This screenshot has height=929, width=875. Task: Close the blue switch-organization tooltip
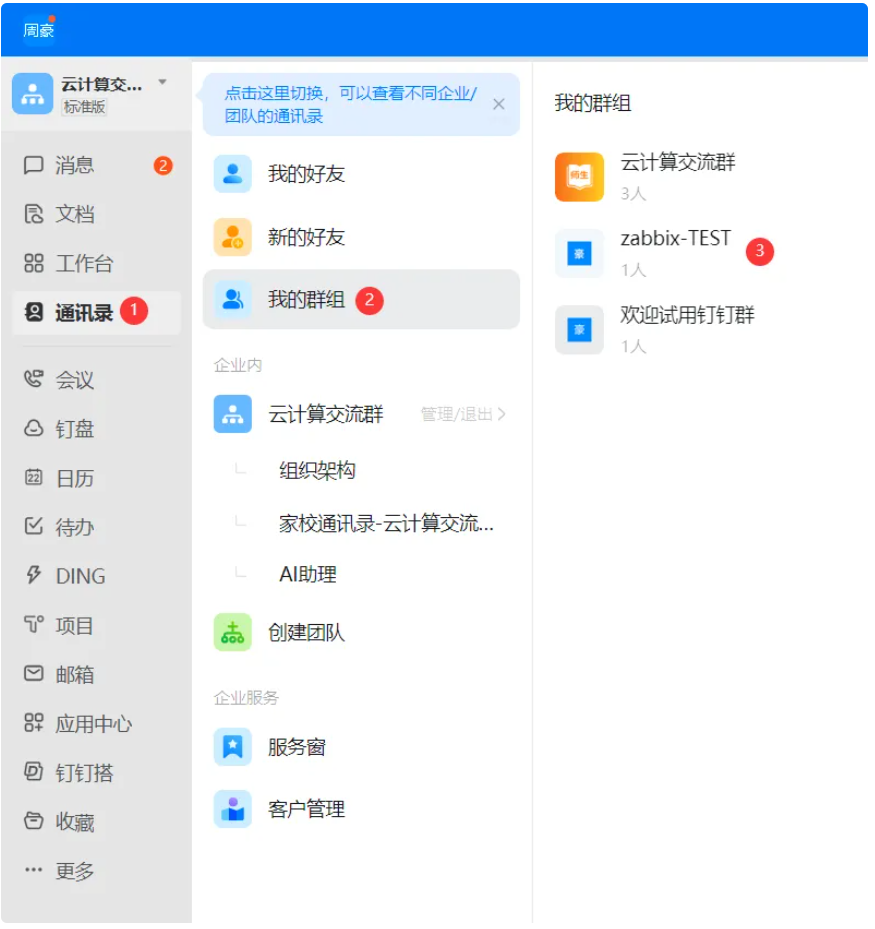pyautogui.click(x=499, y=104)
